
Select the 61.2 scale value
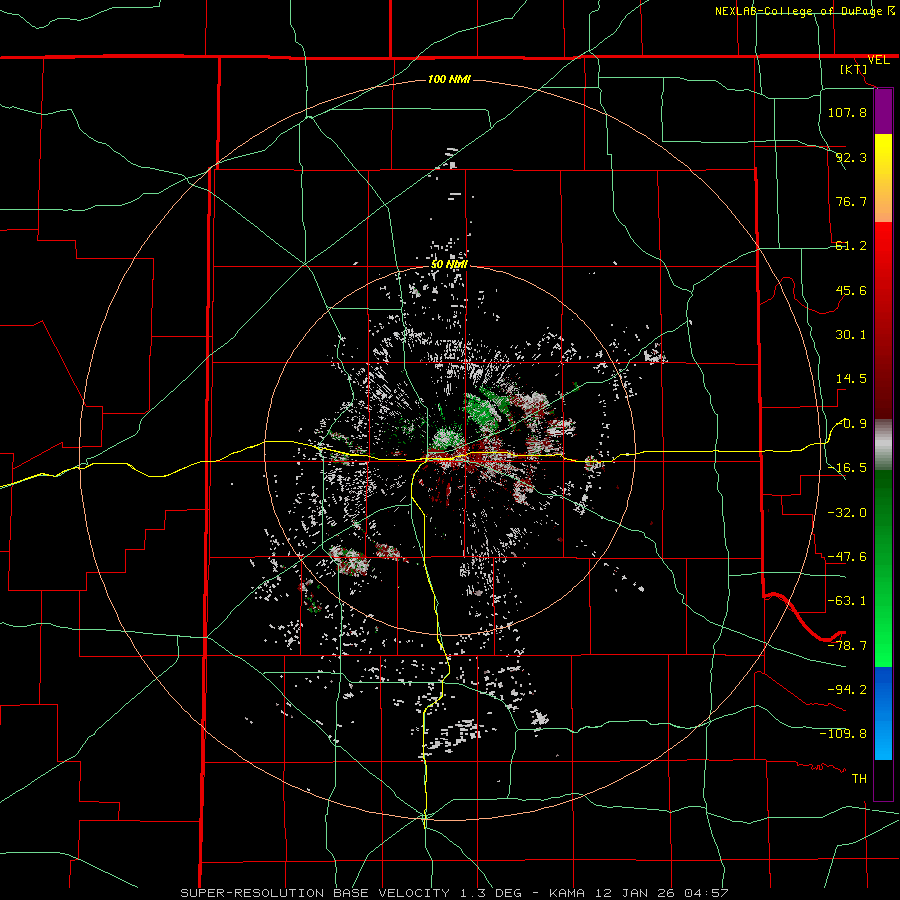point(851,246)
